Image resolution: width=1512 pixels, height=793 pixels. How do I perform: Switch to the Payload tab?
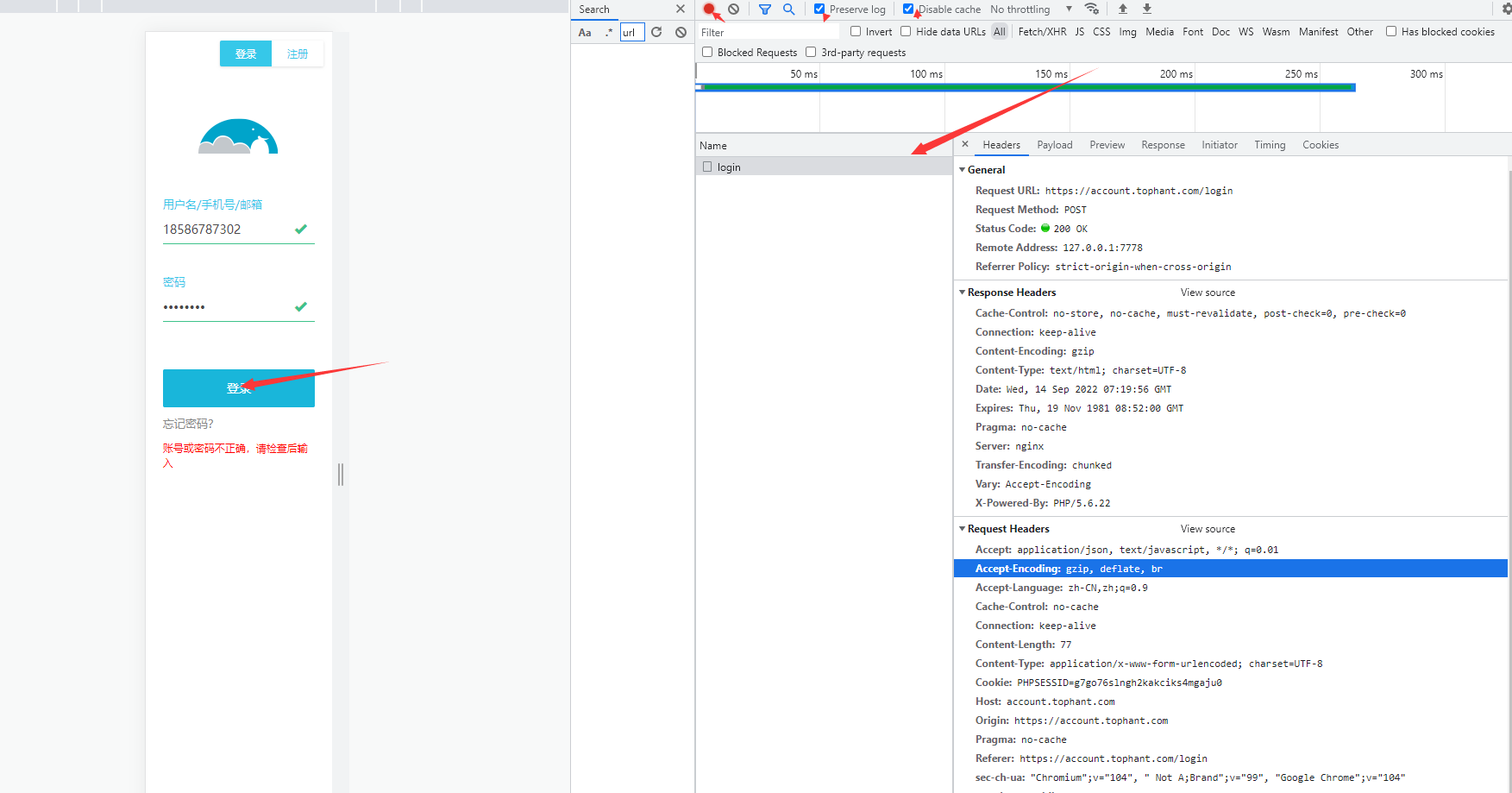click(x=1055, y=145)
